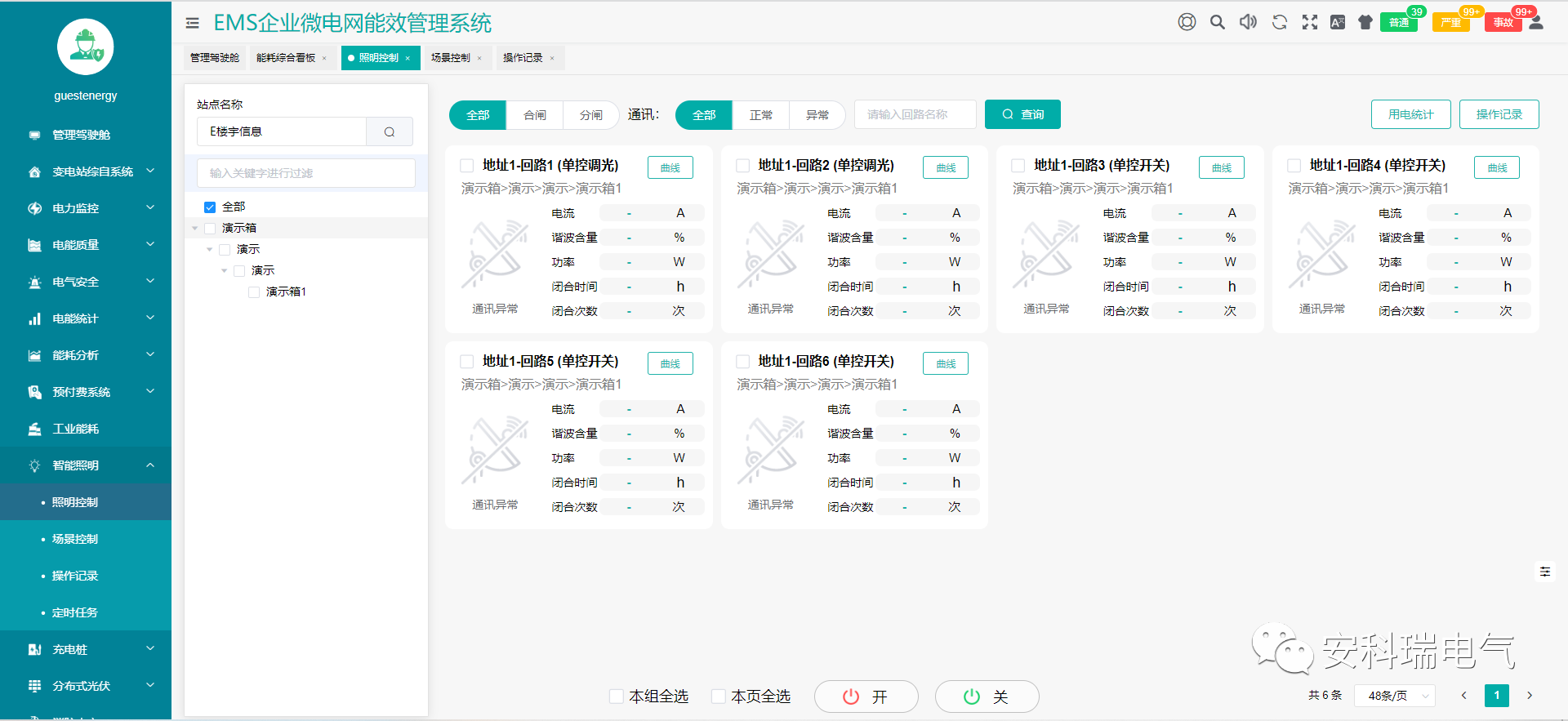This screenshot has width=1568, height=721.
Task: Open the 48条/页 page size dropdown
Action: click(1395, 696)
